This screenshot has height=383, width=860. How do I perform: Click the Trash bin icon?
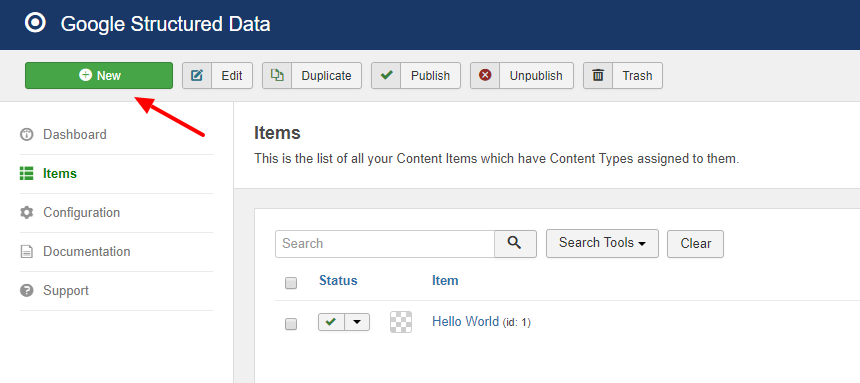click(x=598, y=75)
